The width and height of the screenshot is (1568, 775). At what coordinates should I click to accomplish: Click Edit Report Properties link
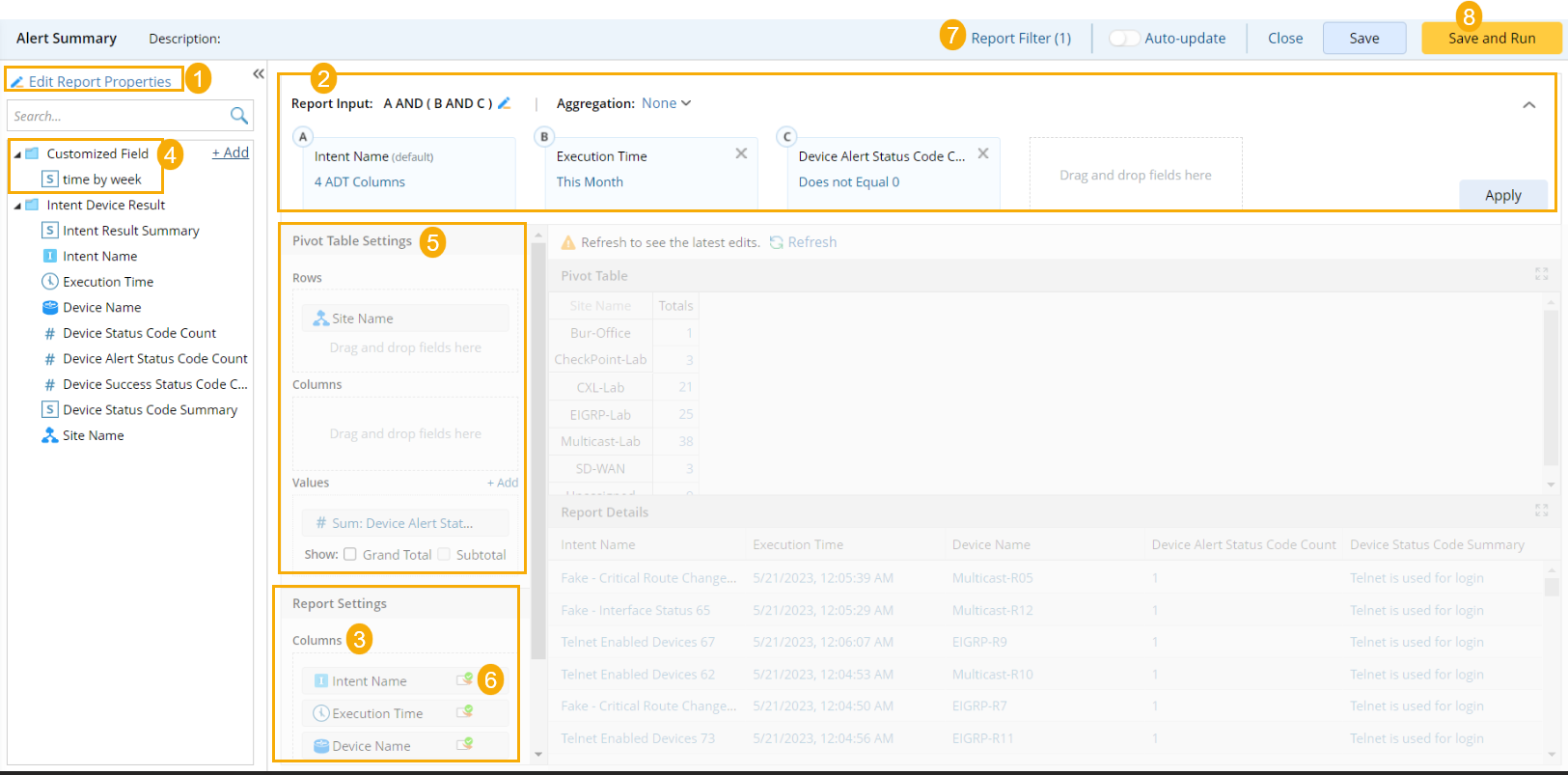pos(99,82)
